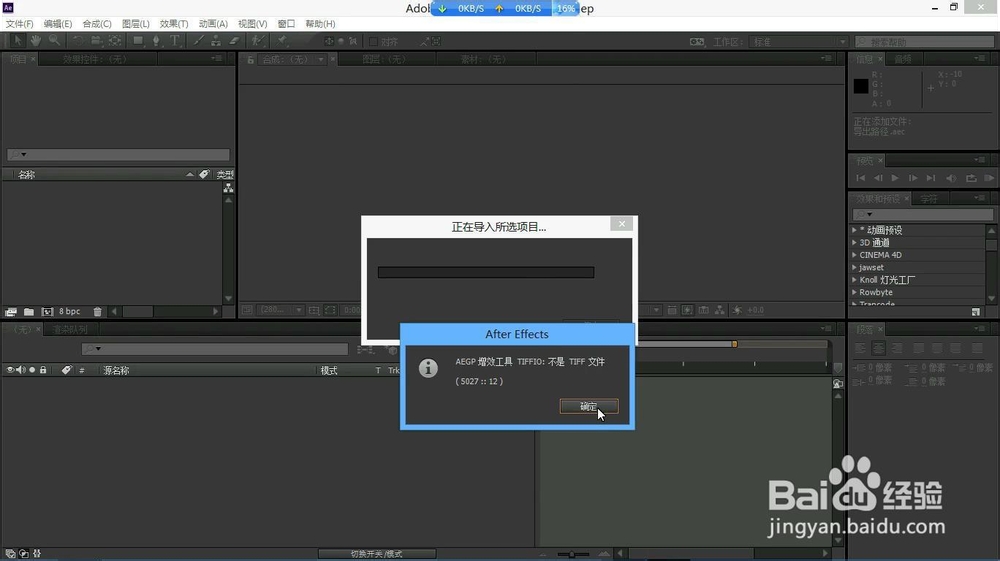This screenshot has height=561, width=1000.
Task: Click the black color swatch in Info panel
Action: [x=861, y=85]
